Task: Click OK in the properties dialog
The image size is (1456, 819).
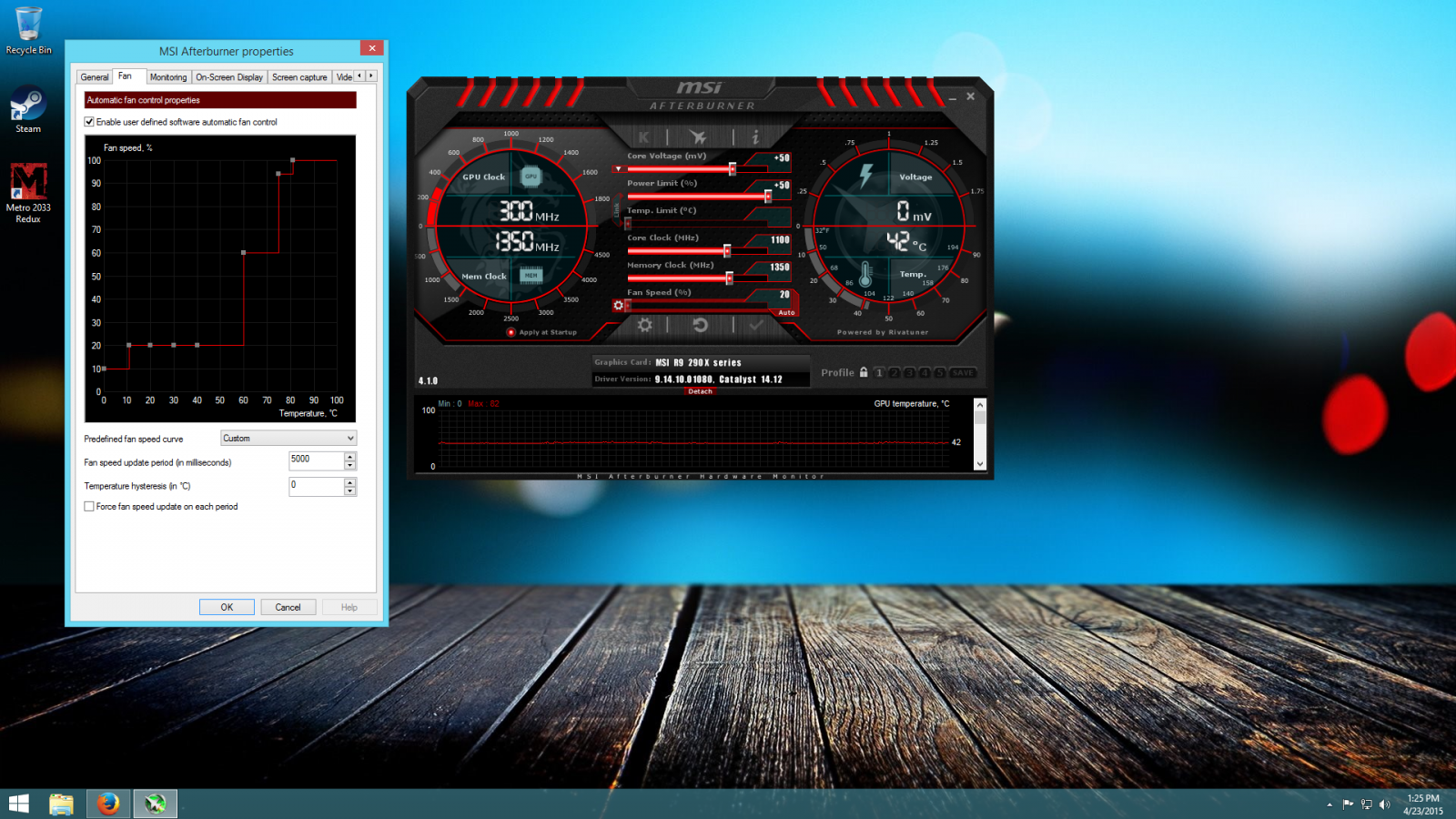Action: coord(227,607)
